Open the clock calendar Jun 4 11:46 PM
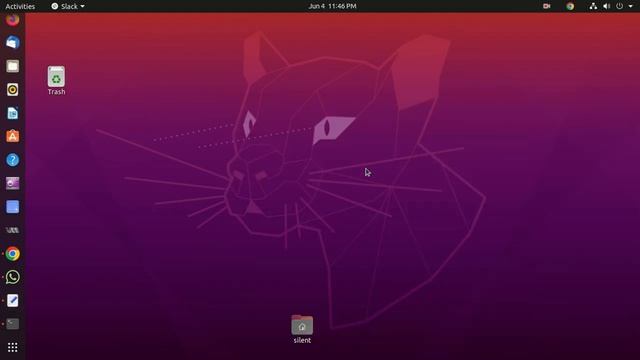 pos(332,6)
